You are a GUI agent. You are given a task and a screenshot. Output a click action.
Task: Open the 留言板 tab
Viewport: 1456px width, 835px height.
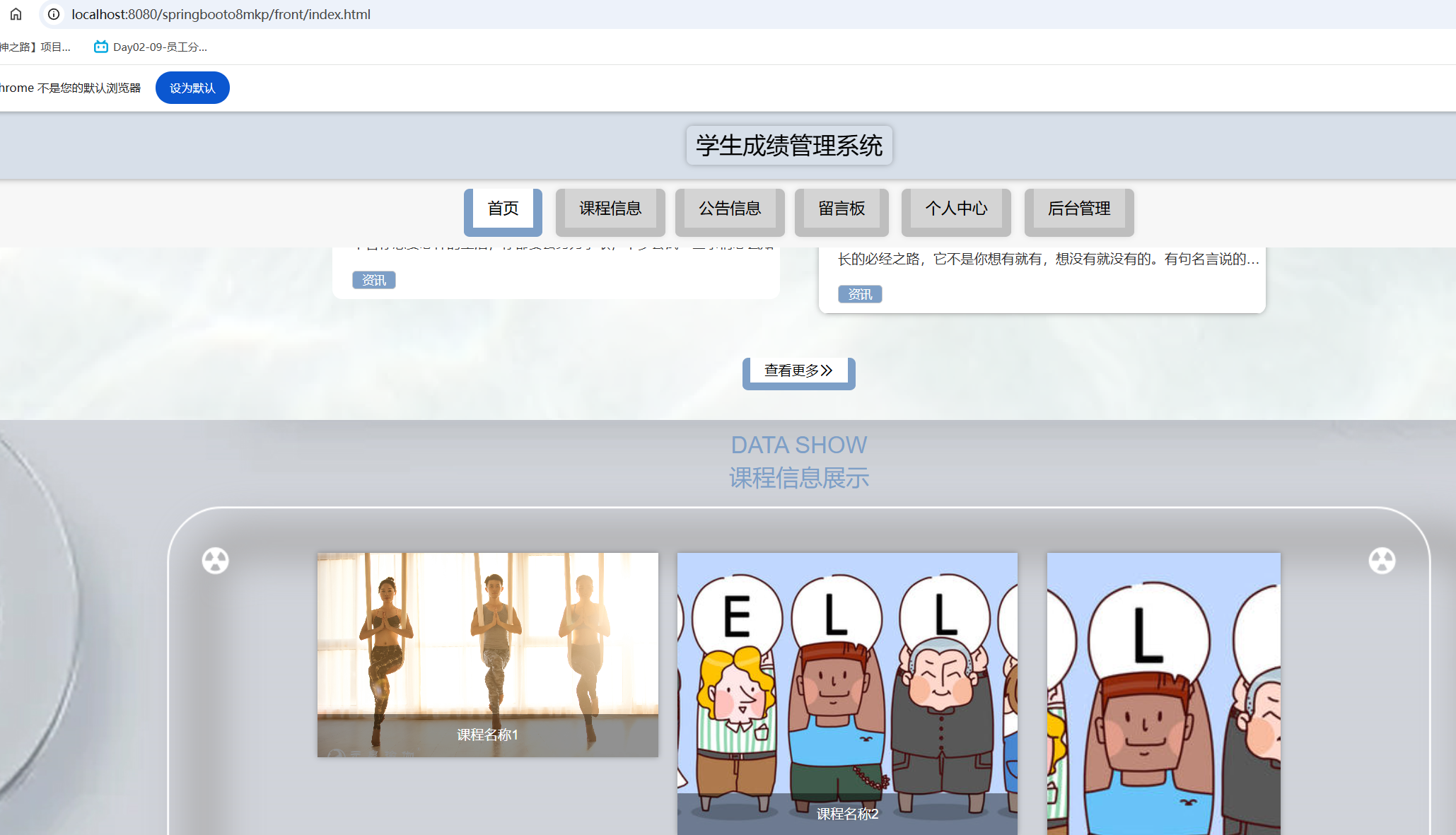[841, 209]
